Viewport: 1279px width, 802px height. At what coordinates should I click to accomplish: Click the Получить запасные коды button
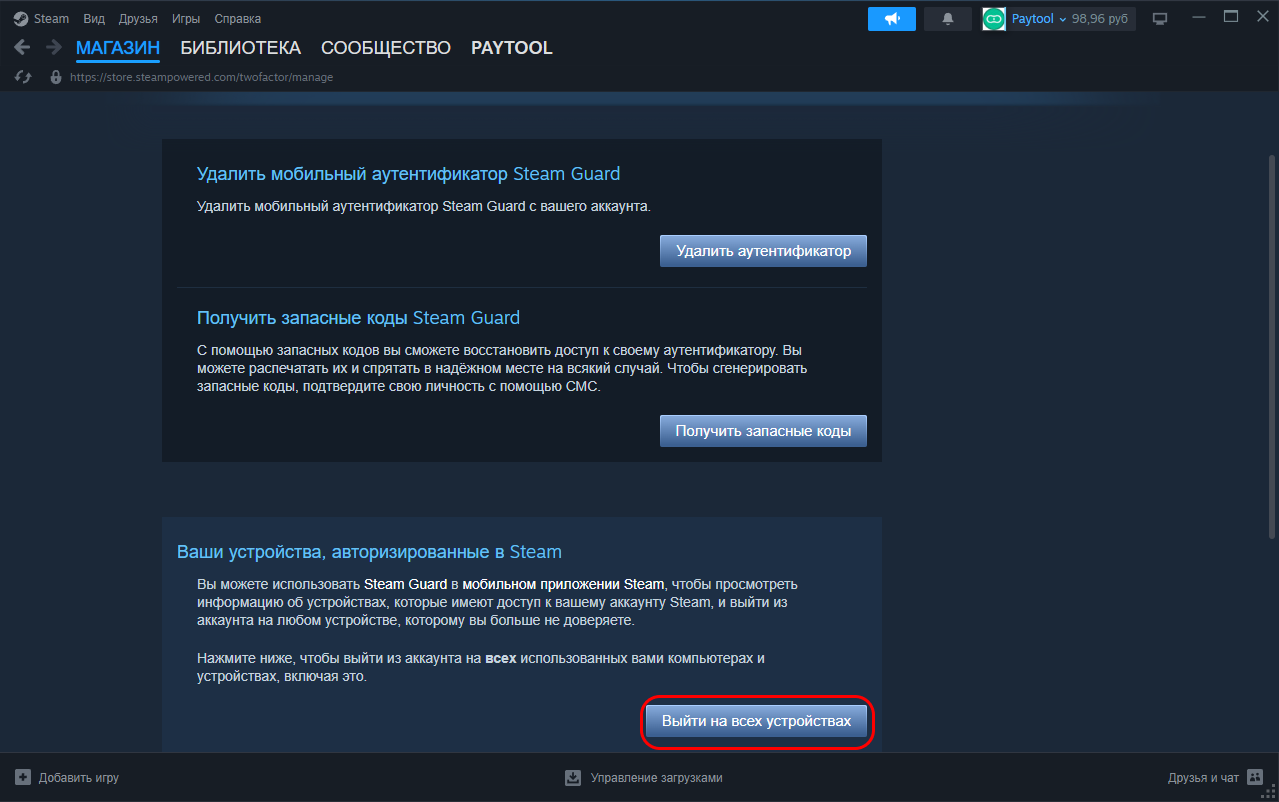click(x=763, y=431)
